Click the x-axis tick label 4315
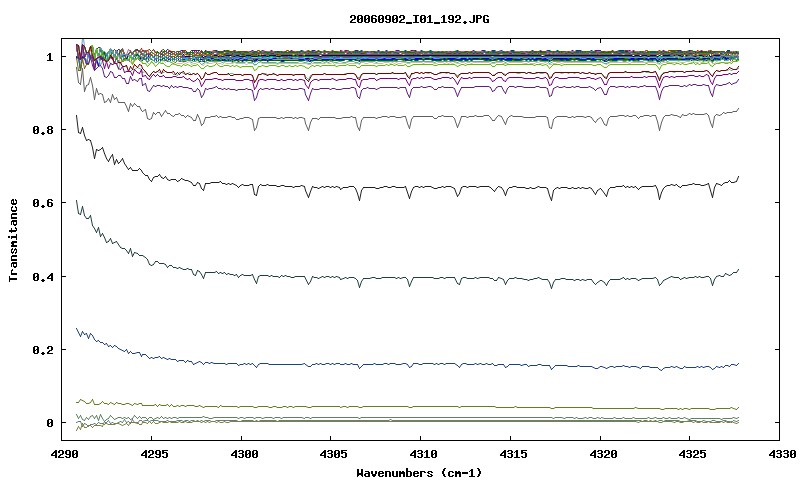This screenshot has width=800, height=480. pyautogui.click(x=513, y=454)
